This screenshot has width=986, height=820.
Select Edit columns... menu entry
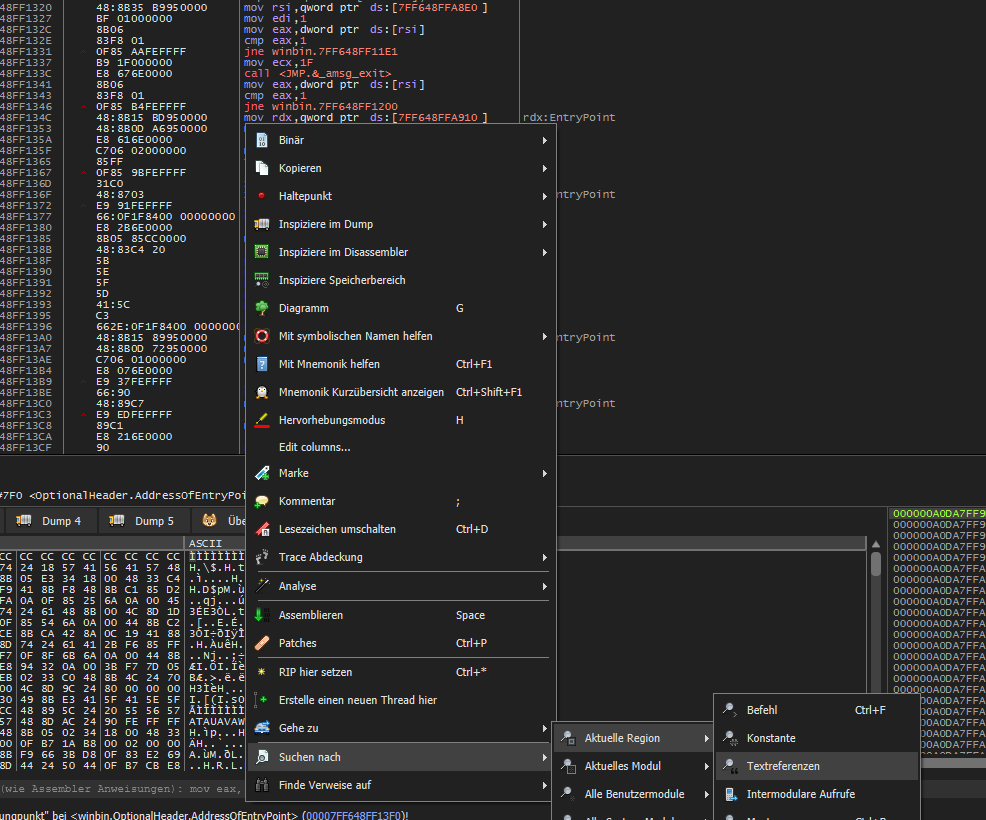coord(401,447)
